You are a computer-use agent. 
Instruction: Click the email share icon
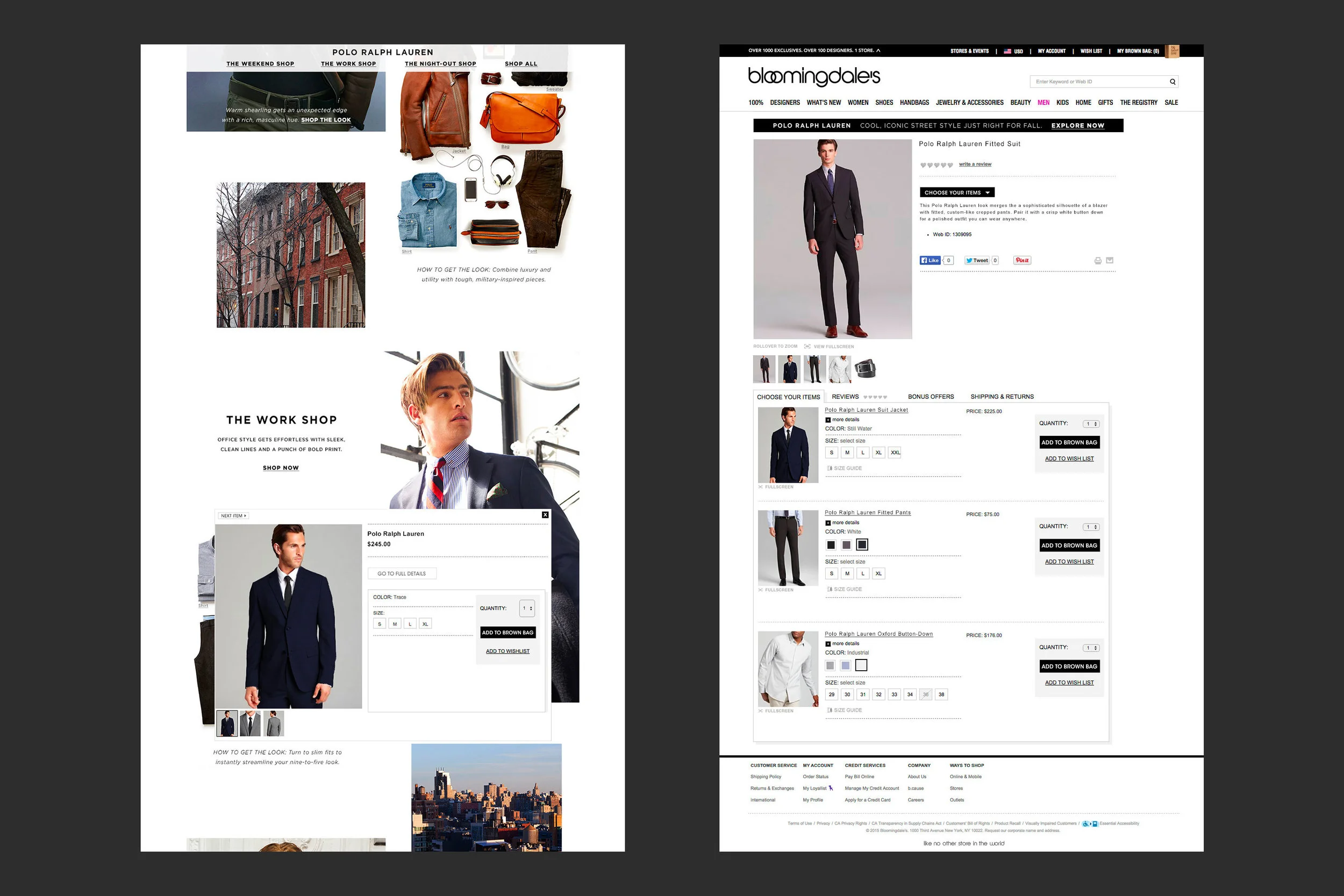[x=1110, y=260]
